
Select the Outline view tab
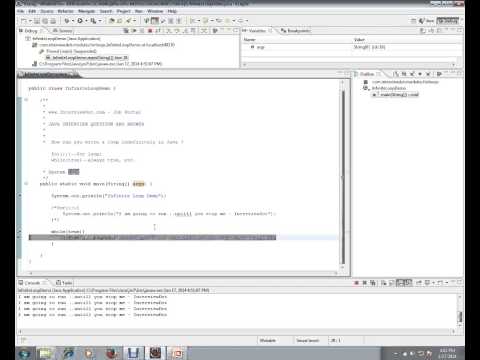[367, 74]
